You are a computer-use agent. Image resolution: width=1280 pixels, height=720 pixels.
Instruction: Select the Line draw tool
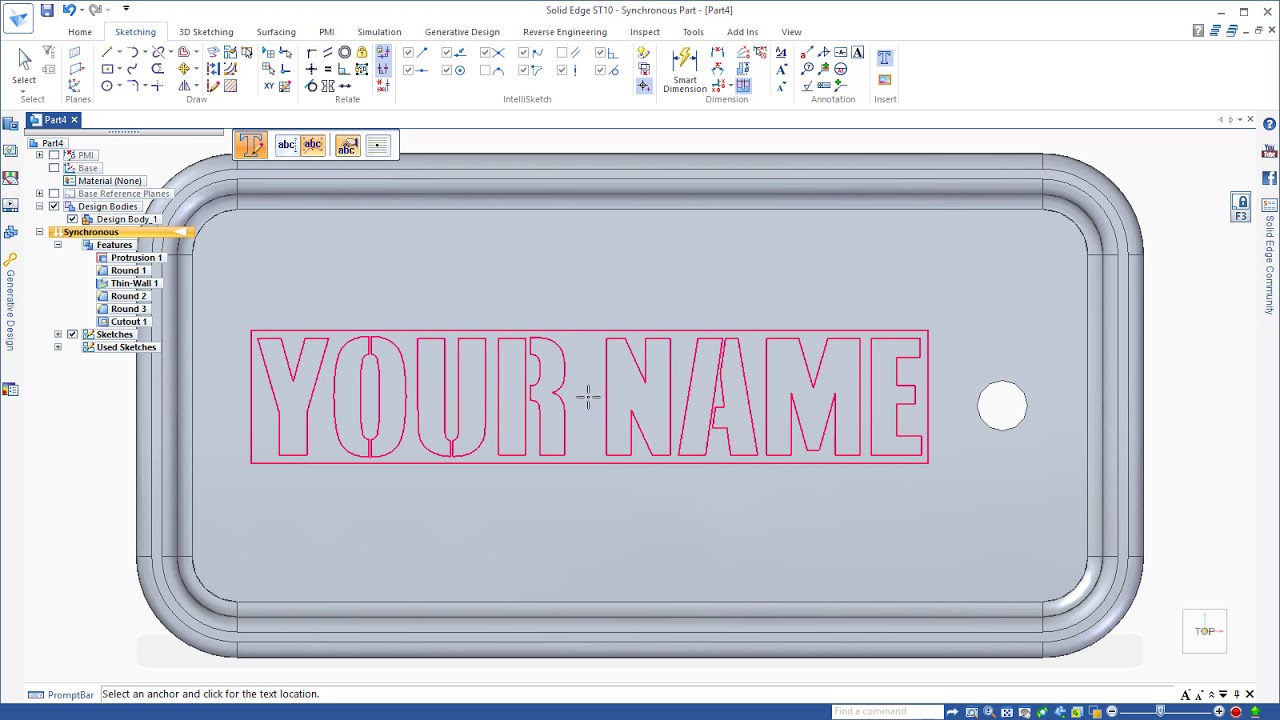click(107, 52)
